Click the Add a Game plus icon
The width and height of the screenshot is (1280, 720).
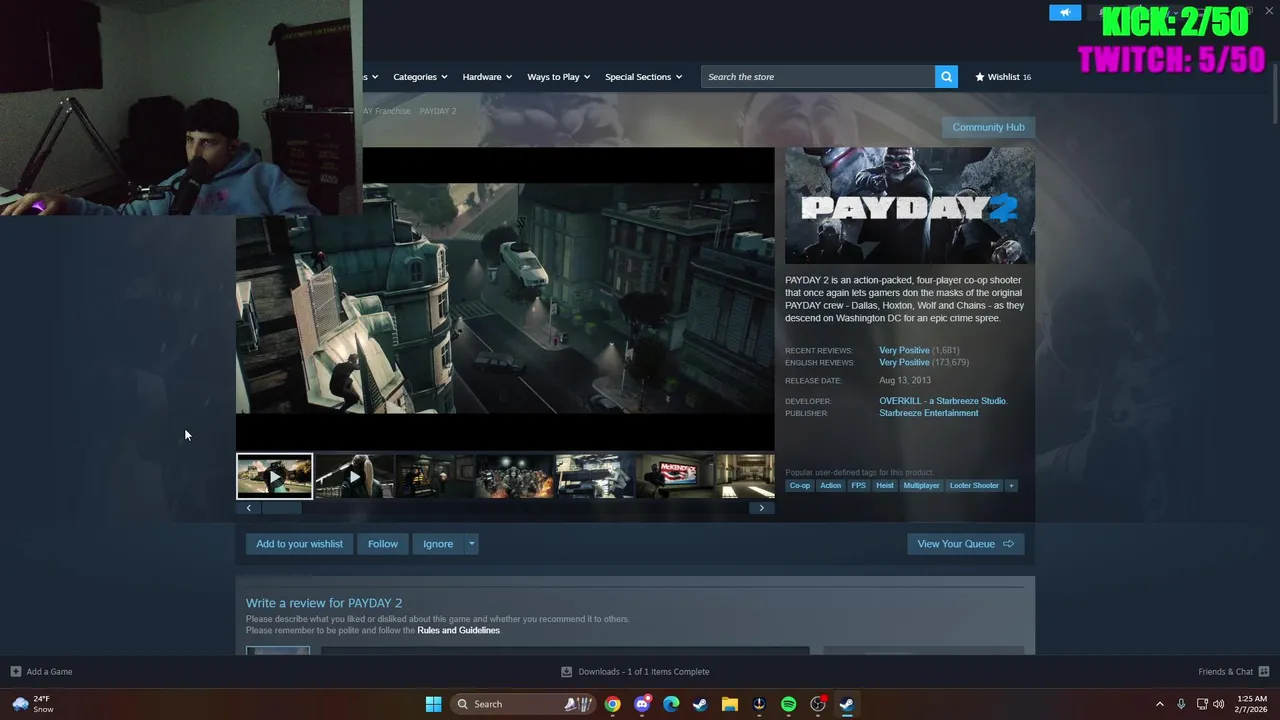[15, 672]
